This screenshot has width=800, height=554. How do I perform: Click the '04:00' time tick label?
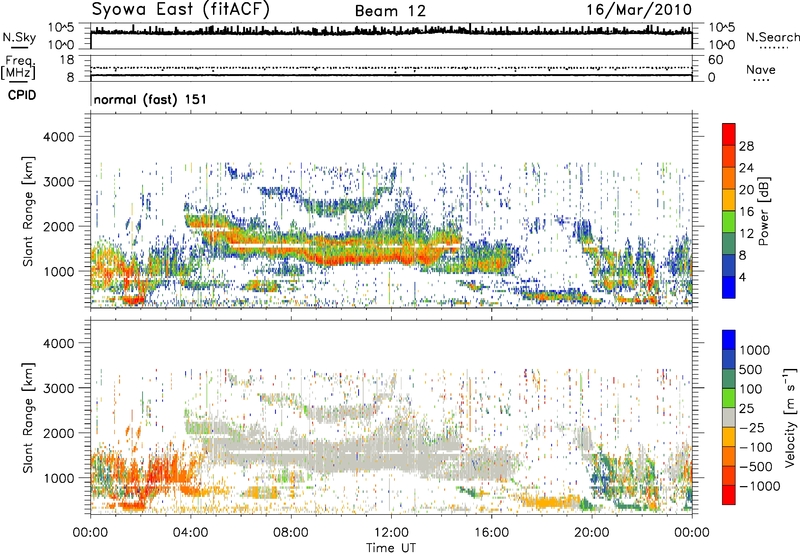click(190, 533)
